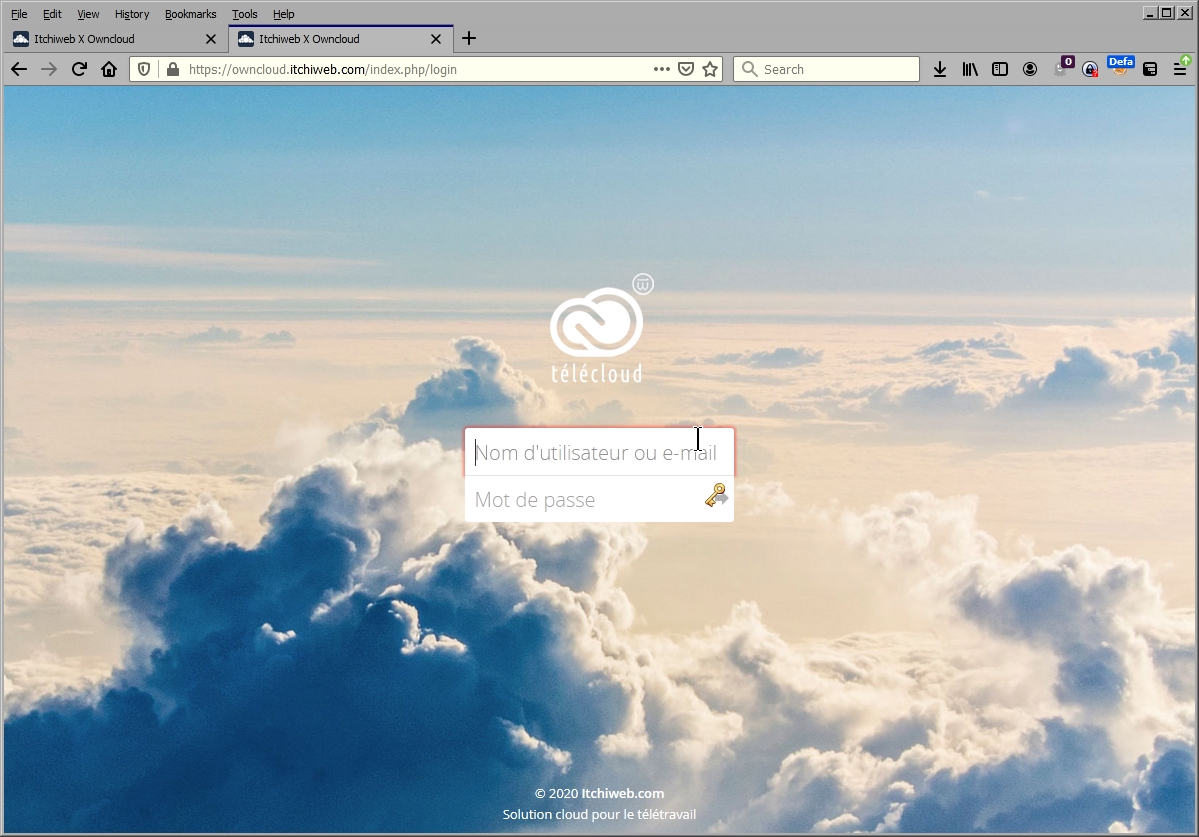The width and height of the screenshot is (1199, 837).
Task: Maximize the browser window
Action: (1167, 13)
